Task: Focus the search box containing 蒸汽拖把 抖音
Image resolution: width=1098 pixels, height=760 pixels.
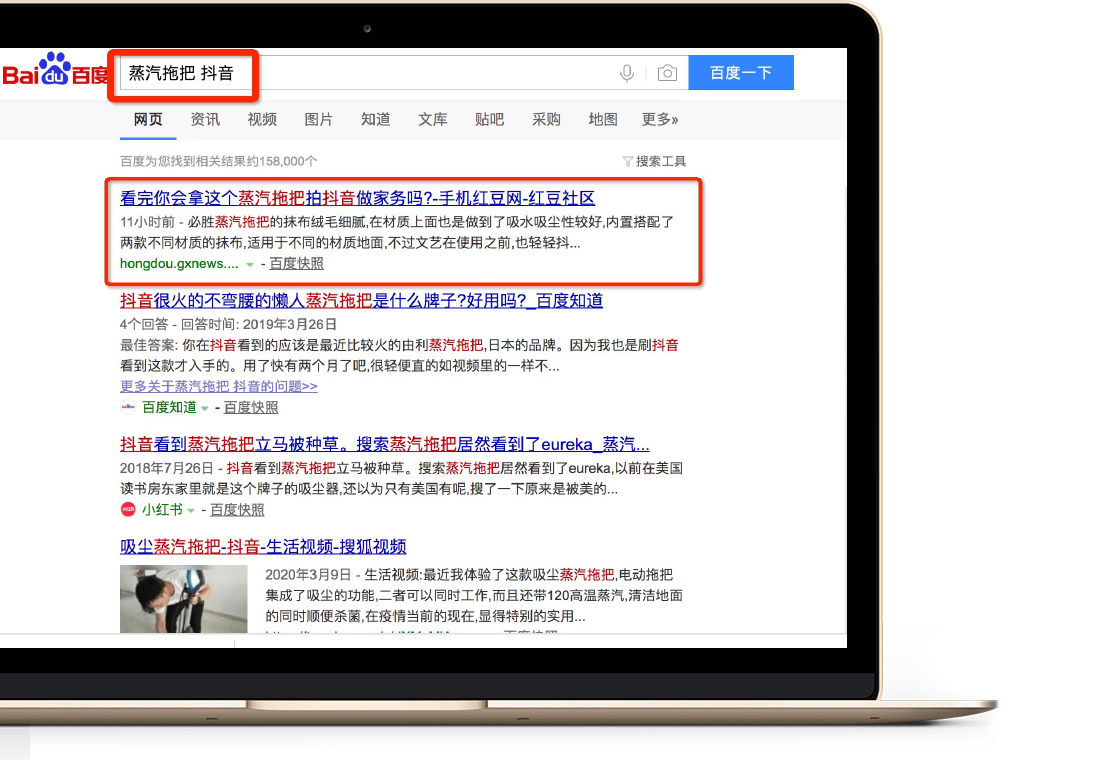Action: point(400,73)
